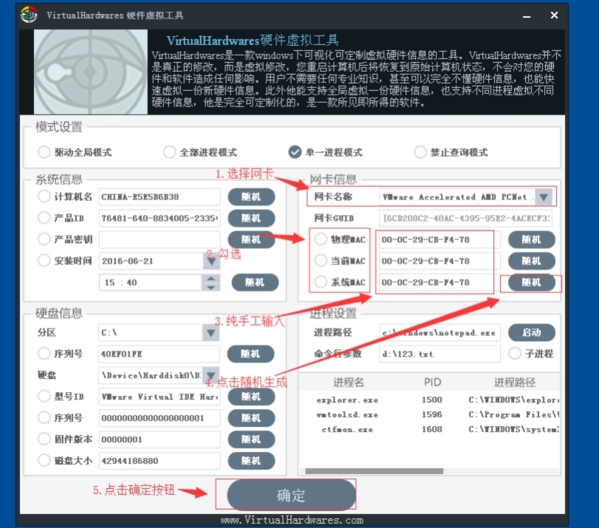Open the 网卡名称 adapter dropdown
This screenshot has width=599, height=528.
544,197
